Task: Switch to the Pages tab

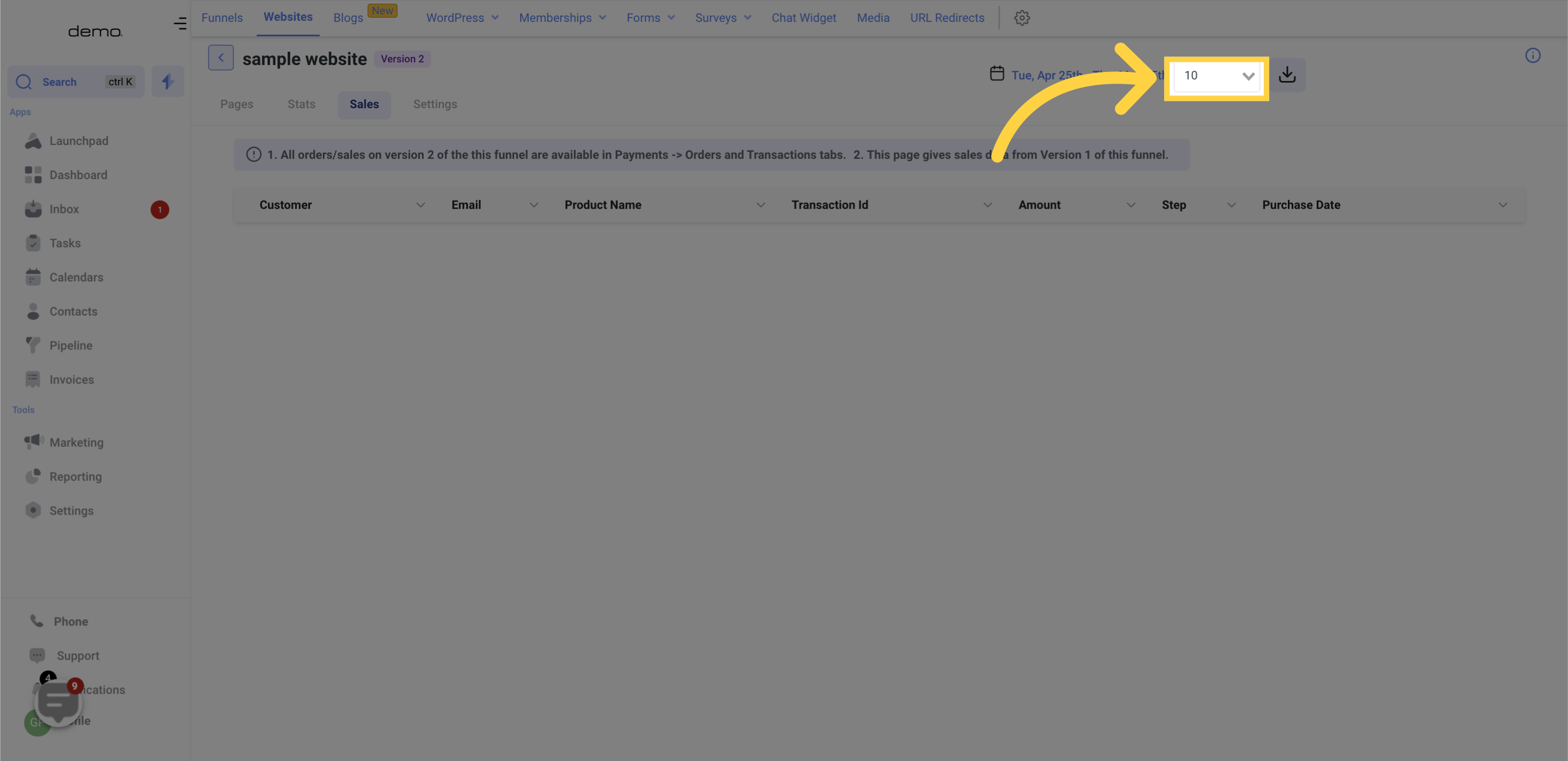Action: click(x=237, y=104)
